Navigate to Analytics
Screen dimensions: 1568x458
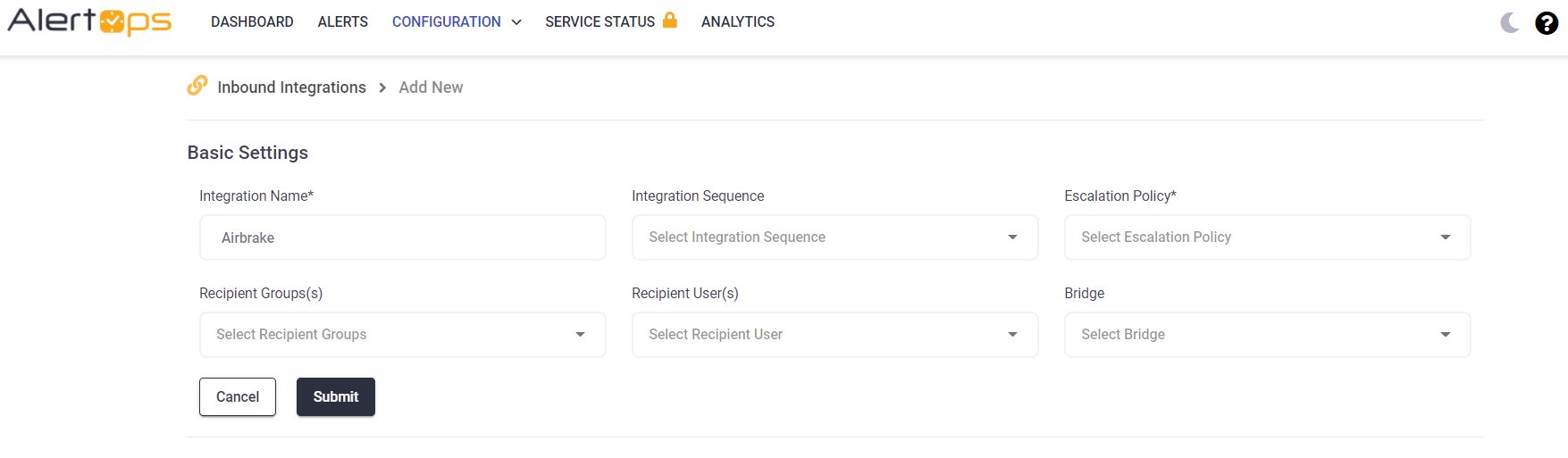coord(737,21)
